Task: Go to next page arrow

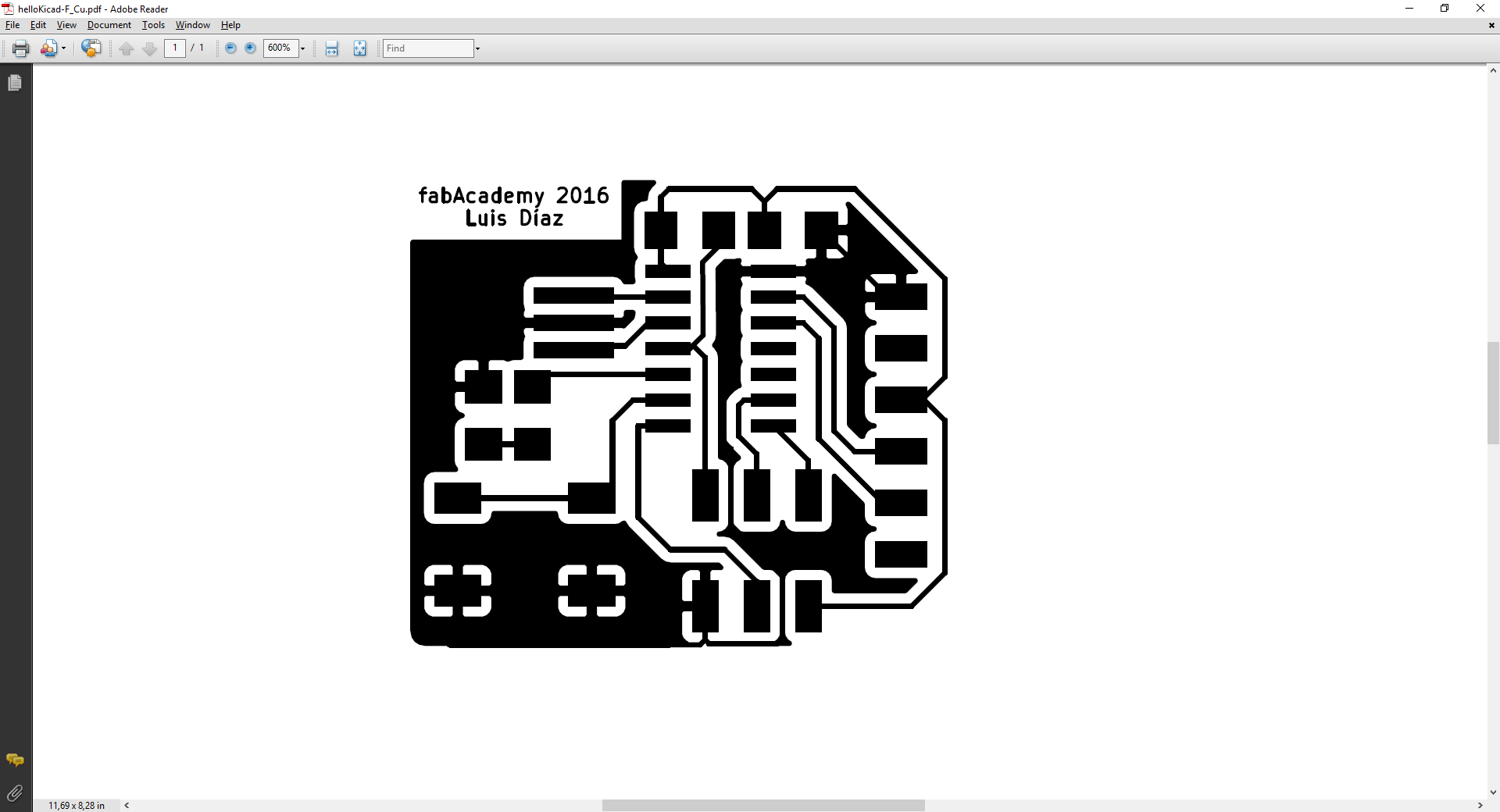Action: (x=150, y=48)
